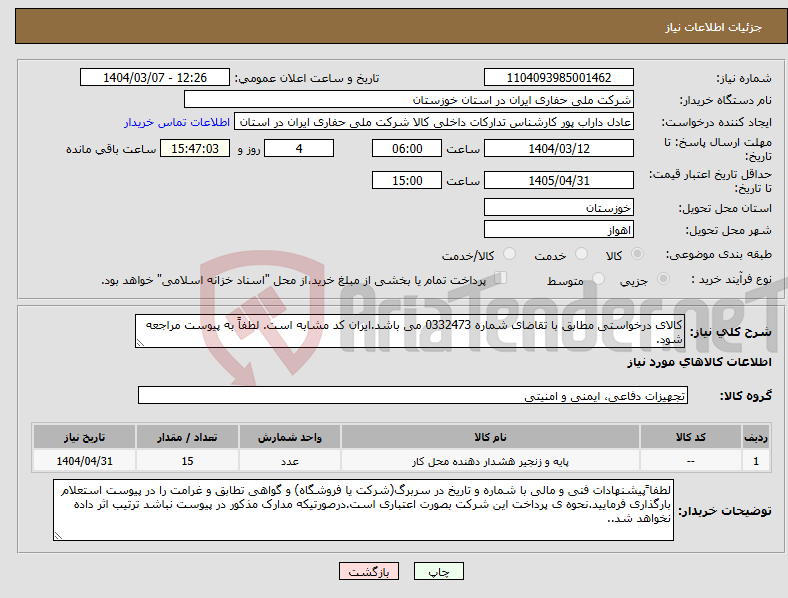Viewport: 788px width, 598px height.
Task: Click the deadline time field 06:00
Action: pyautogui.click(x=407, y=149)
